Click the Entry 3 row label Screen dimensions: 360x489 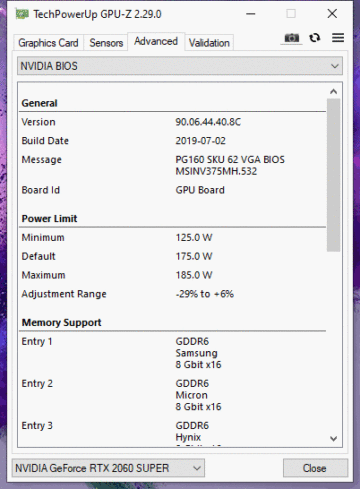coord(37,426)
